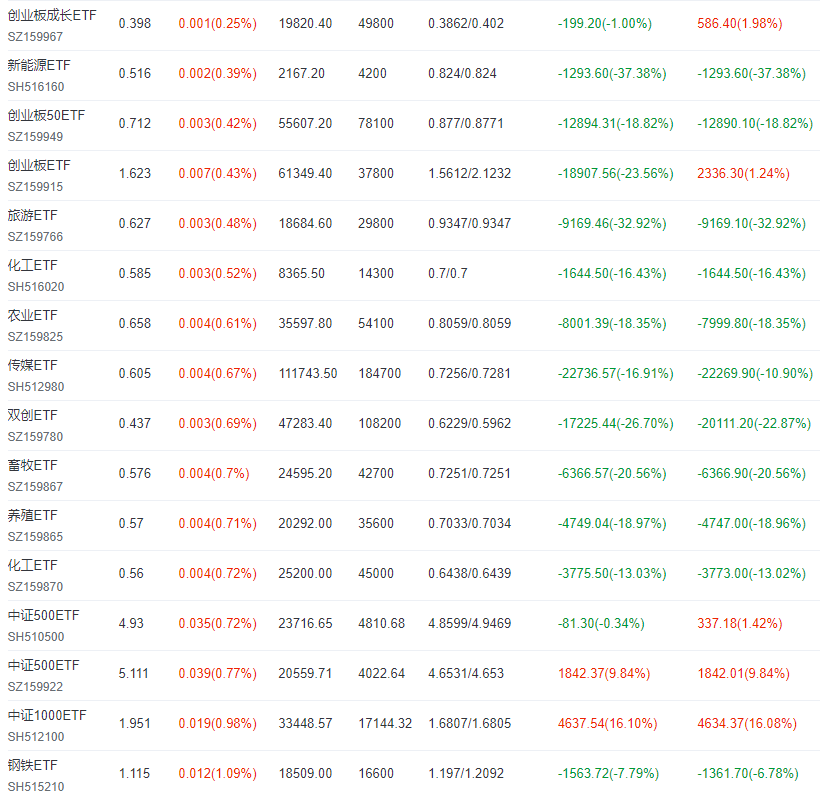Click the gain 4637.54(16.10%)
The height and width of the screenshot is (799, 820).
point(608,724)
